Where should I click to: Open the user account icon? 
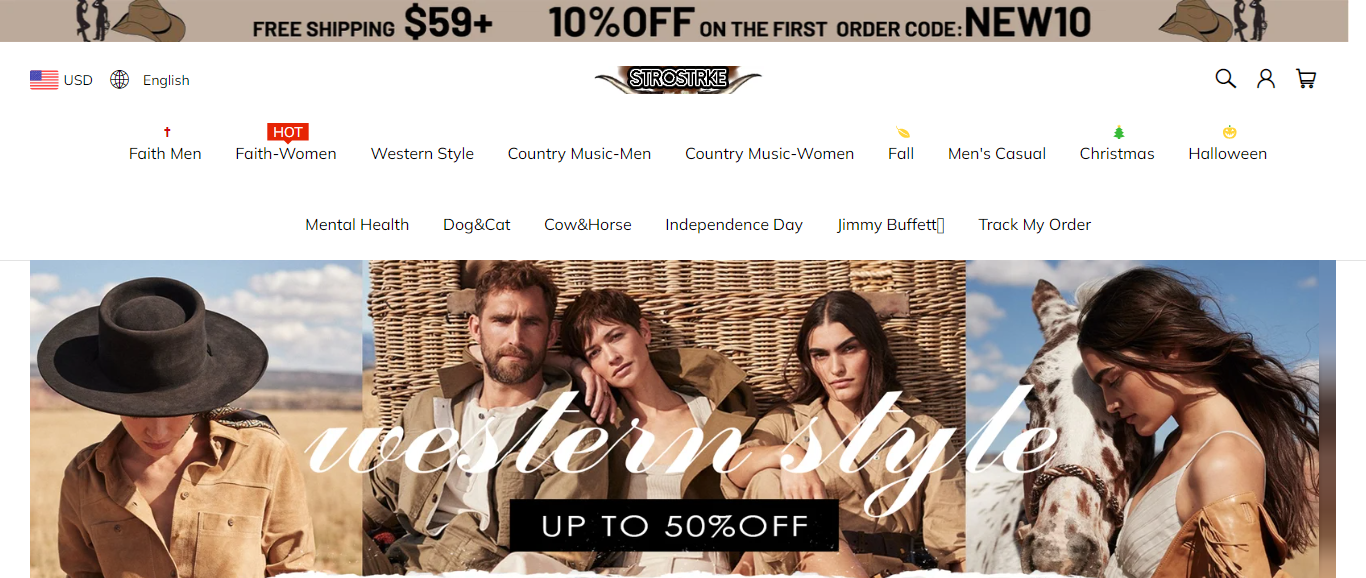coord(1266,78)
